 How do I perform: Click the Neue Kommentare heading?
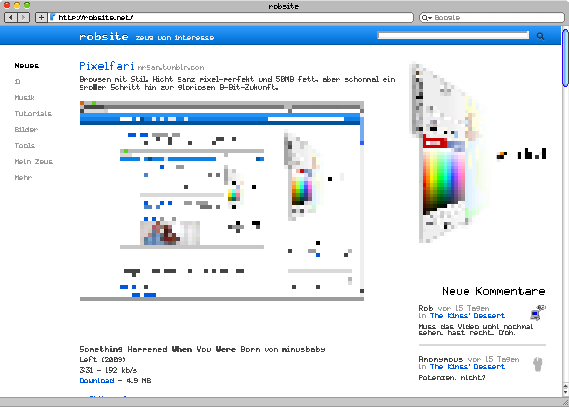(494, 291)
